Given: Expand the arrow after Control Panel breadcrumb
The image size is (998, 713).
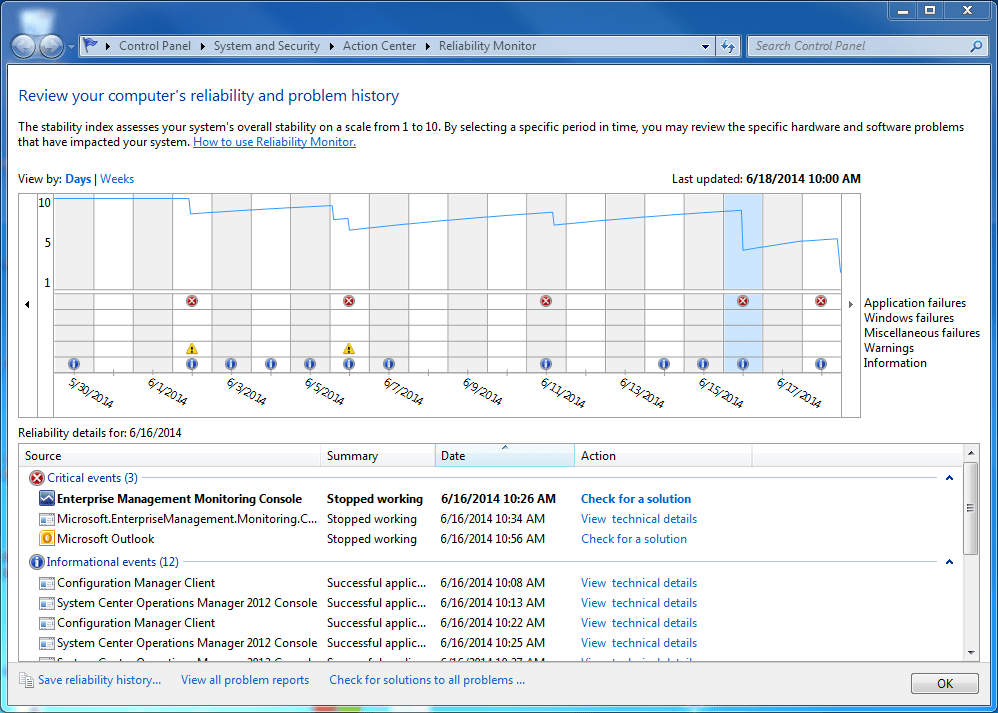Looking at the screenshot, I should [x=203, y=46].
